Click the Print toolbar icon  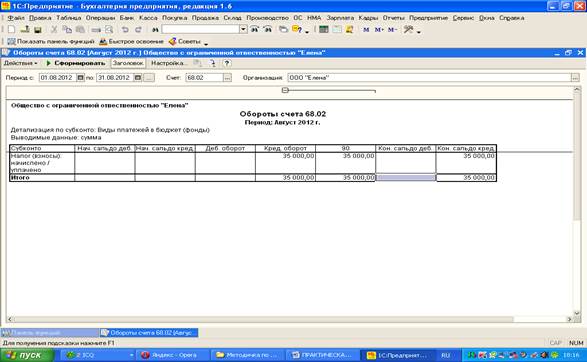(96, 30)
